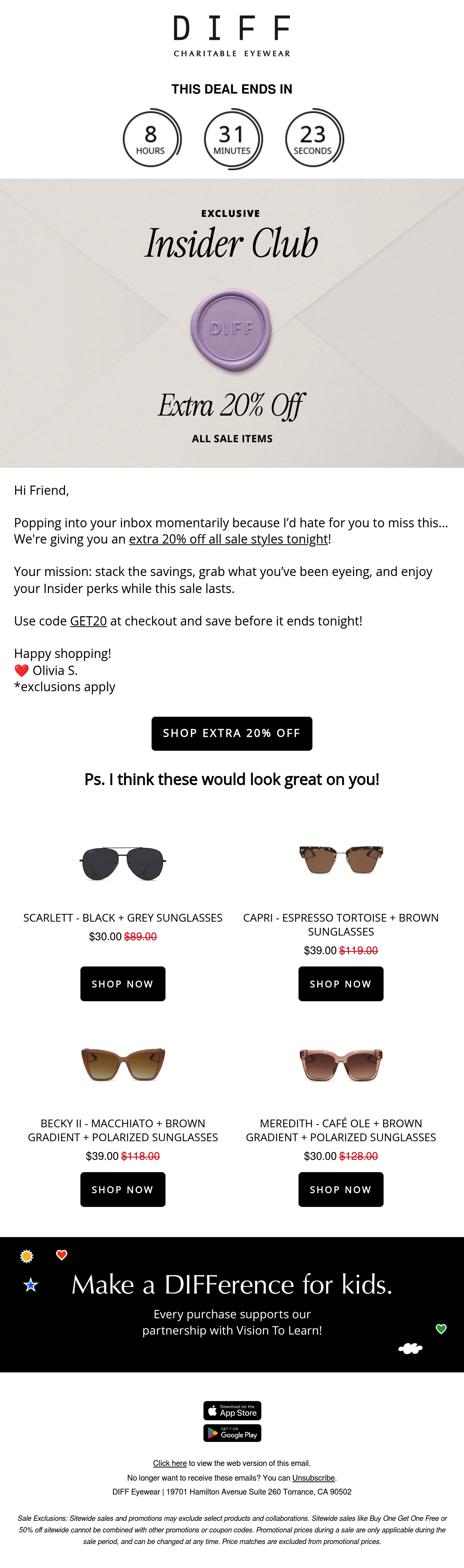The height and width of the screenshot is (1568, 464).
Task: Shop Now for Meredith Café Ole sunglasses
Action: 341,1190
